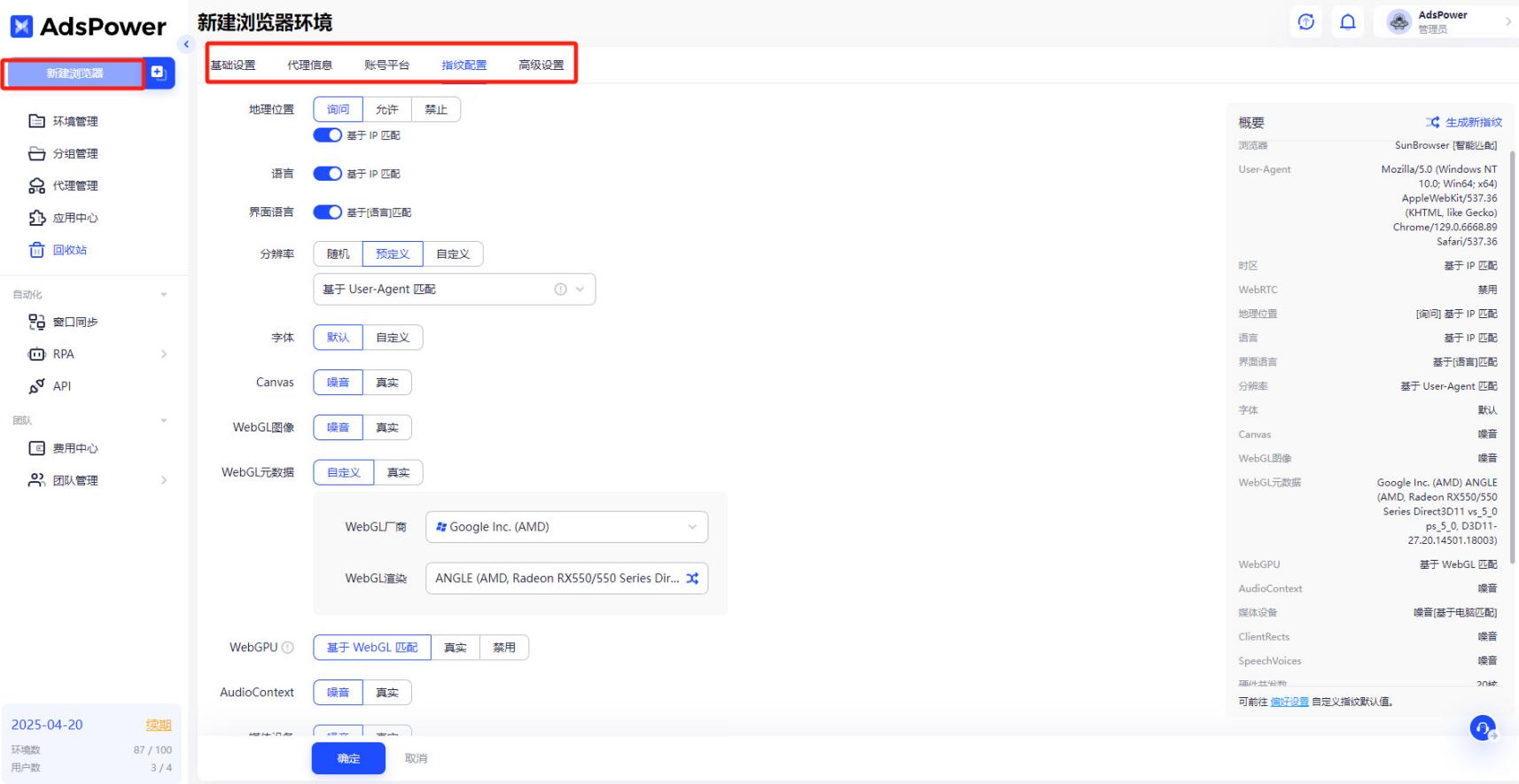Select 允许 for 地理位置
1519x784 pixels.
click(387, 110)
